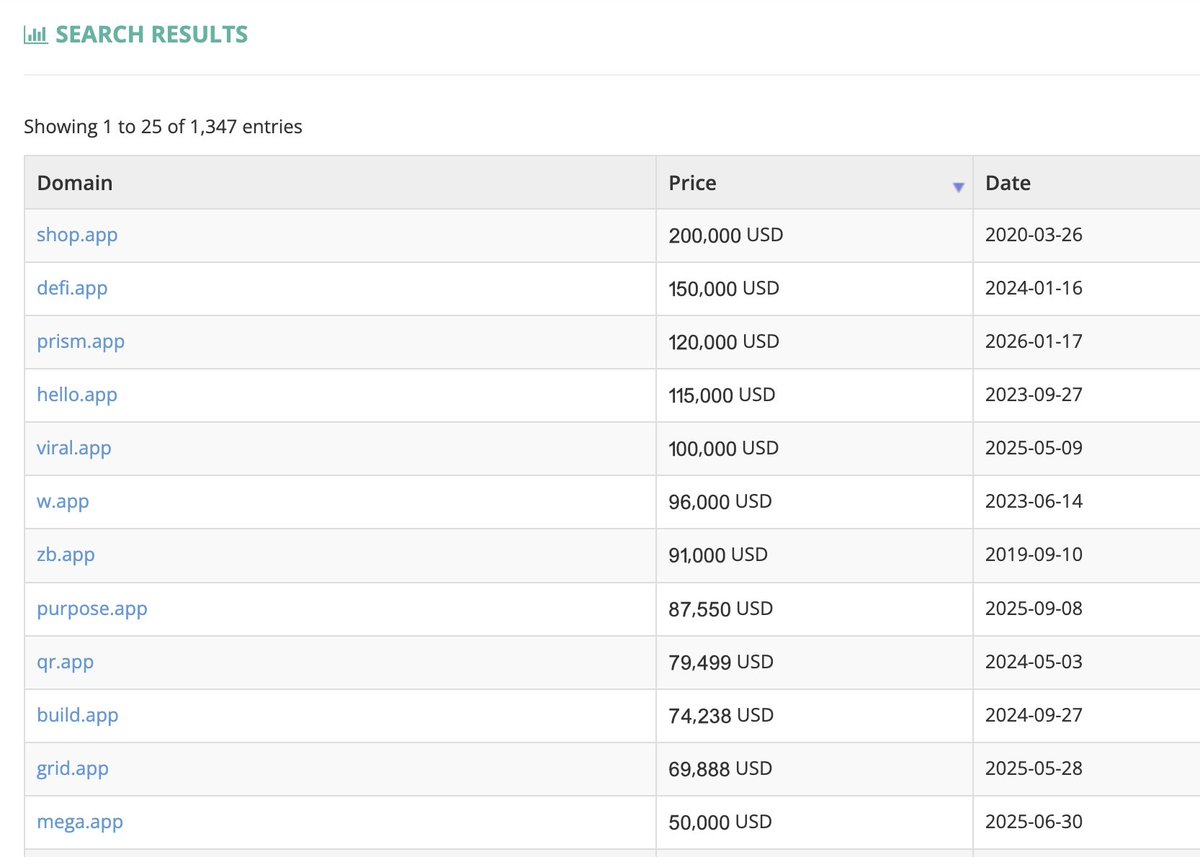Open the grid.app domain link
Viewport: 1200px width, 857px height.
tap(73, 768)
